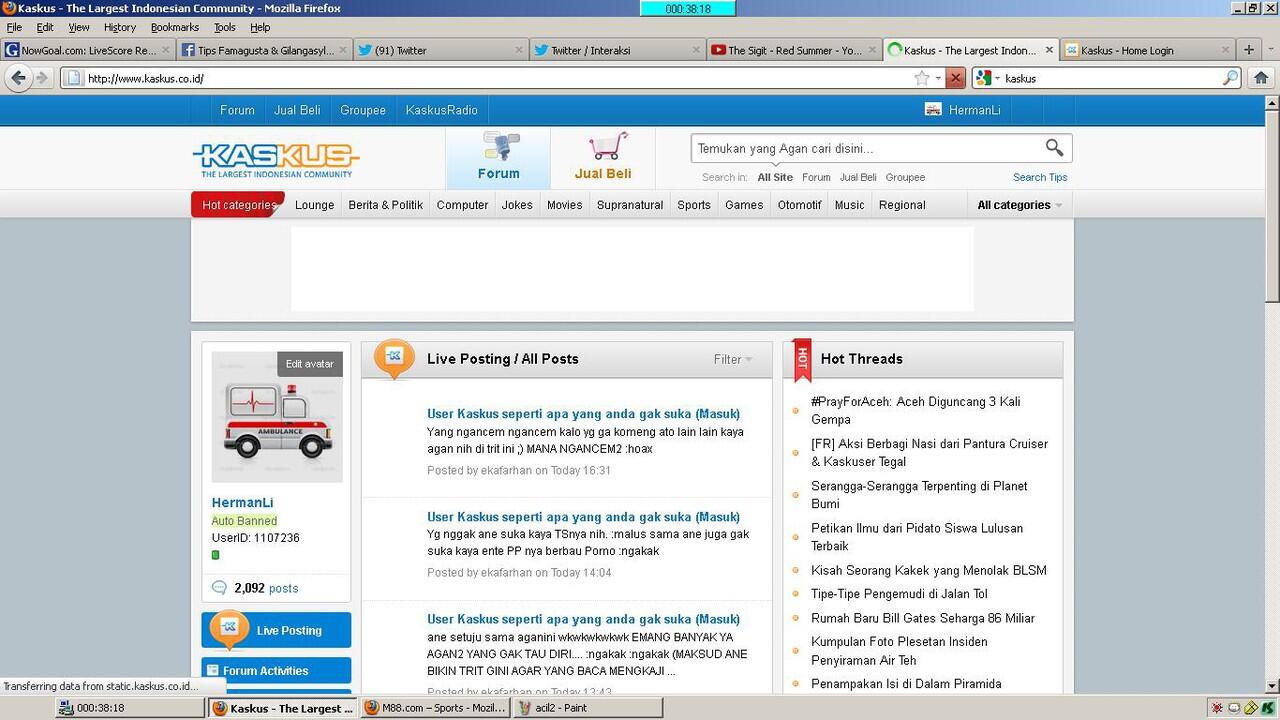Open HermanLi profile name link
Viewport: 1280px width, 720px height.
tap(242, 503)
